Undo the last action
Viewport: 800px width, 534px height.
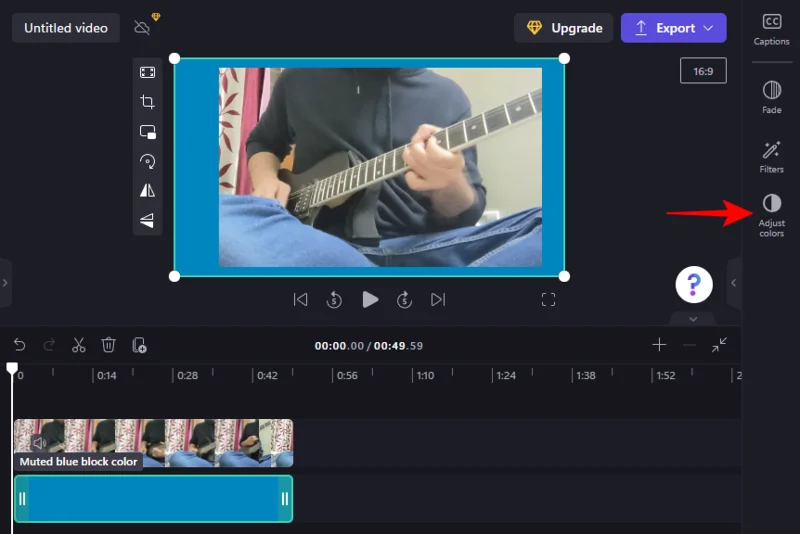[19, 345]
